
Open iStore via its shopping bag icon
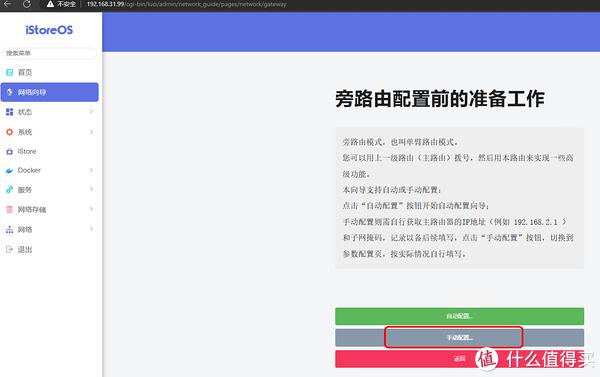tap(10, 152)
